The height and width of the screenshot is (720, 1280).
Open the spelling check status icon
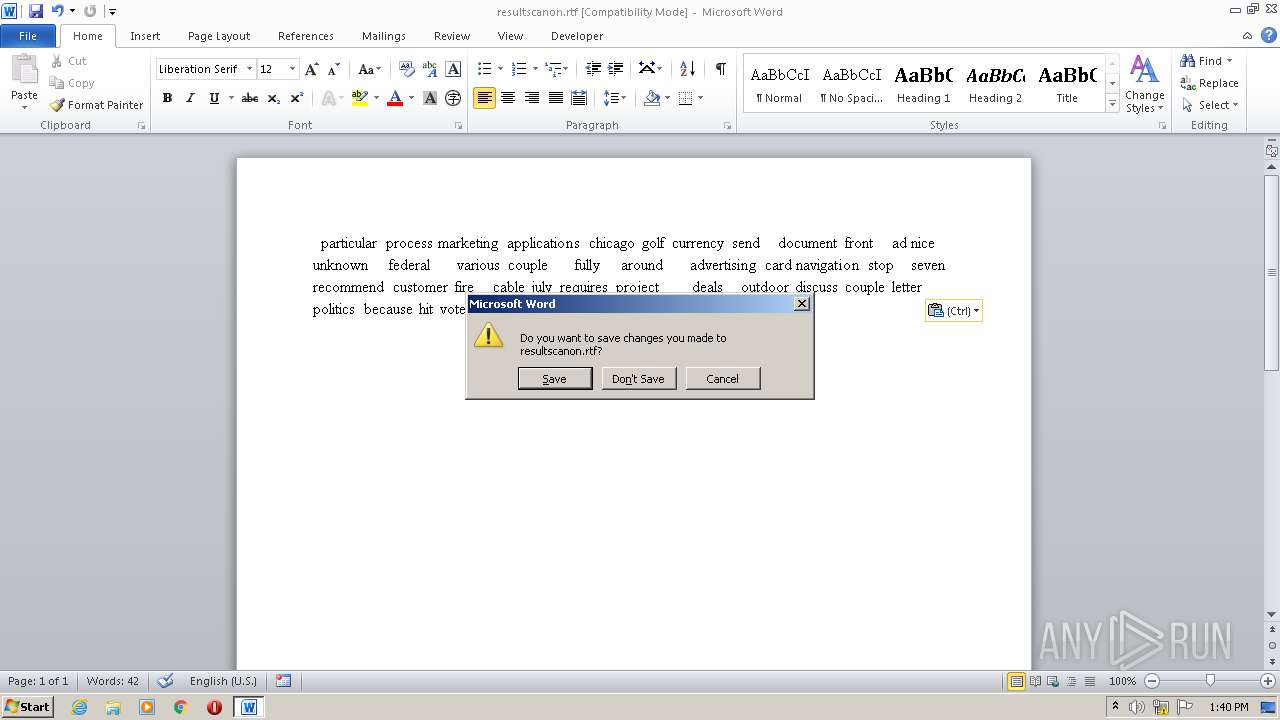166,681
